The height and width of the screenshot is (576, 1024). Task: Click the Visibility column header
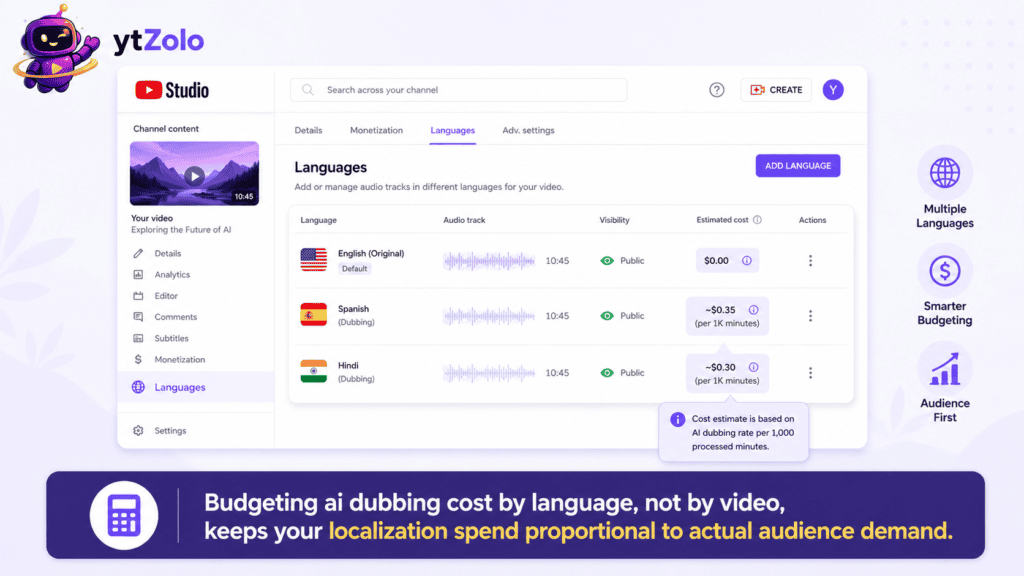tap(615, 220)
